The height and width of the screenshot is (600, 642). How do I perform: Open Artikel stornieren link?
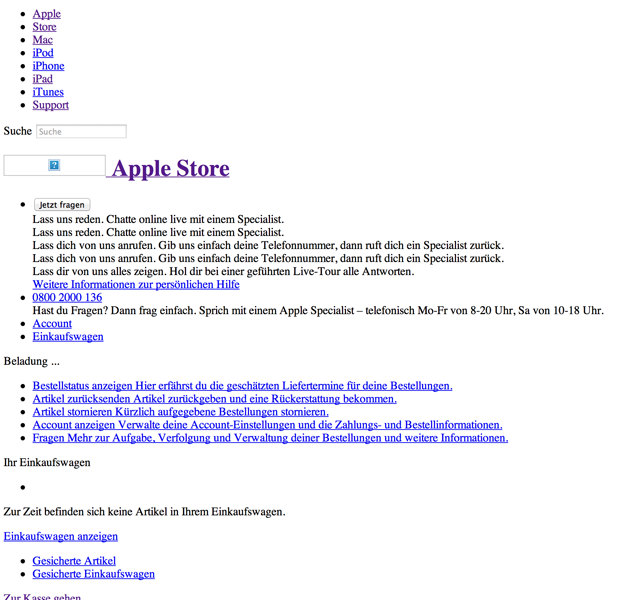[x=181, y=412]
